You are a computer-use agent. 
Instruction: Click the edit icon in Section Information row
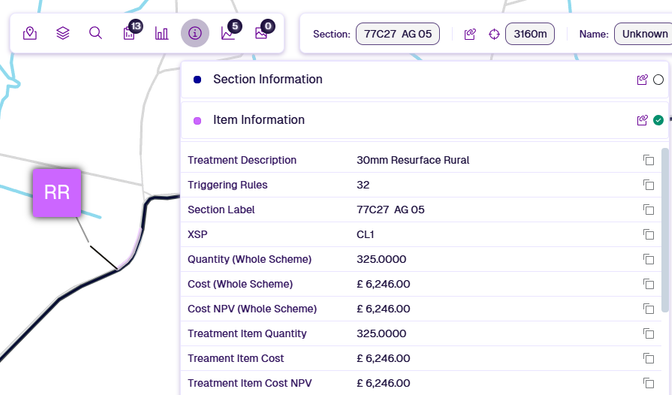(x=642, y=80)
